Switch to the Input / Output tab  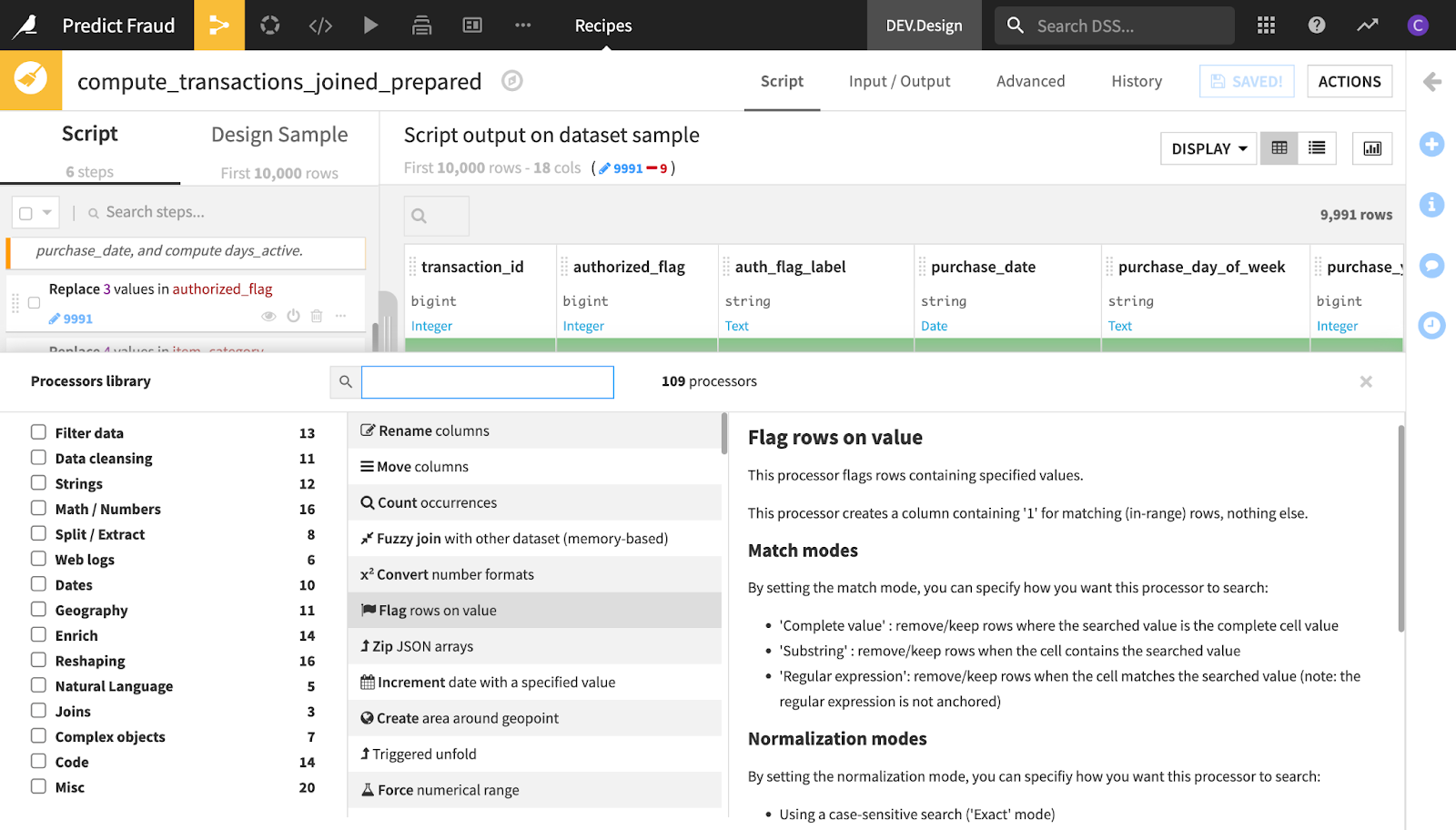pos(899,81)
